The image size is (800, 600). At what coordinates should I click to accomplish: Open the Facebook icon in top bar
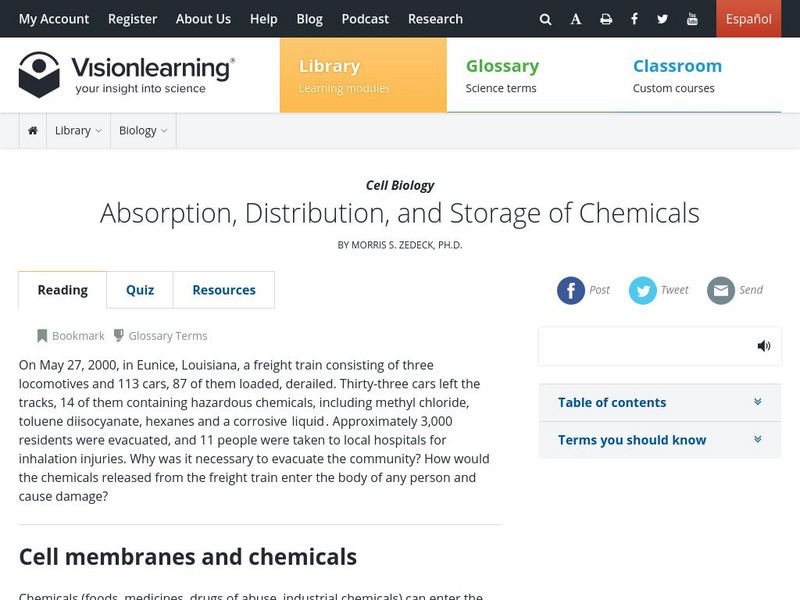point(634,19)
